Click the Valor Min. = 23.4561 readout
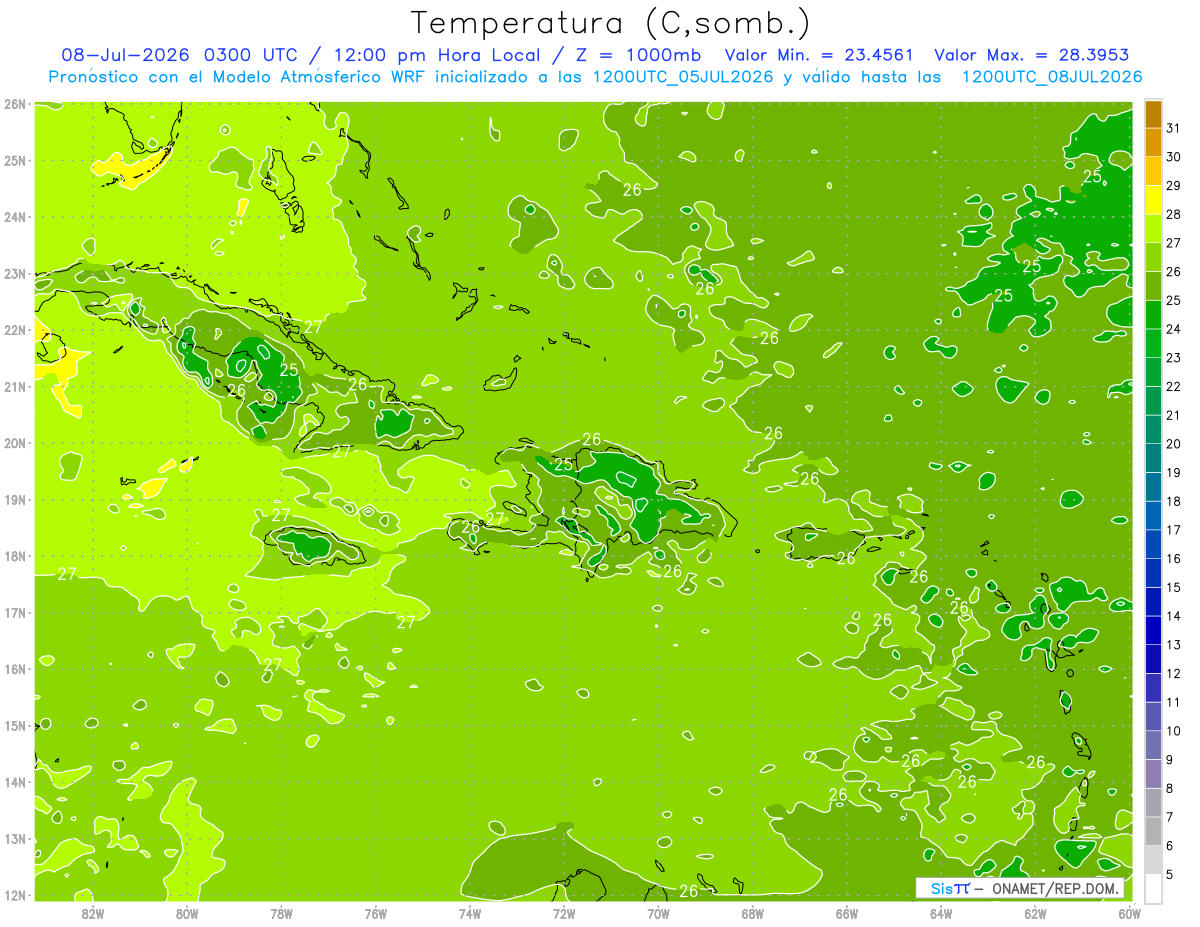The width and height of the screenshot is (1200, 927). (x=819, y=55)
